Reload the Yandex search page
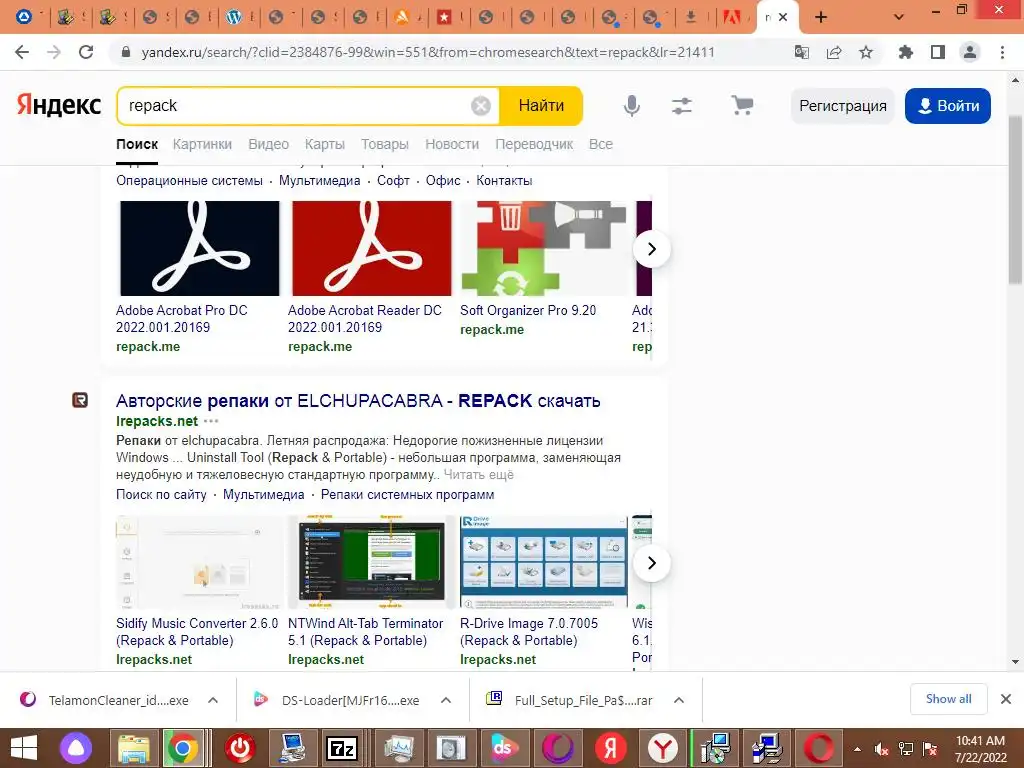1024x768 pixels. (x=86, y=52)
